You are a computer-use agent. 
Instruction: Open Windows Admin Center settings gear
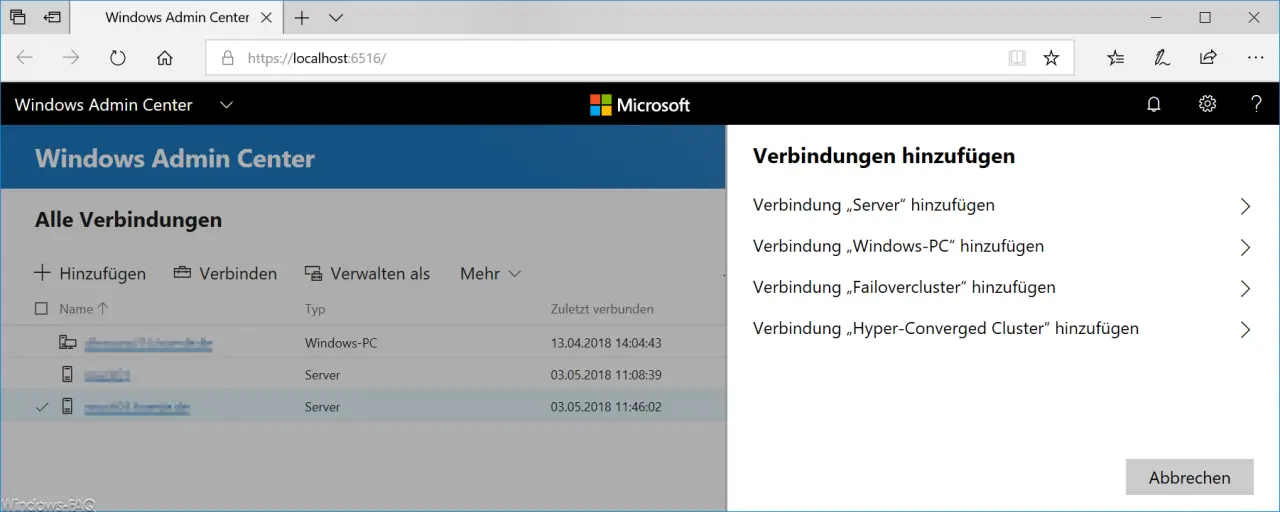point(1207,104)
